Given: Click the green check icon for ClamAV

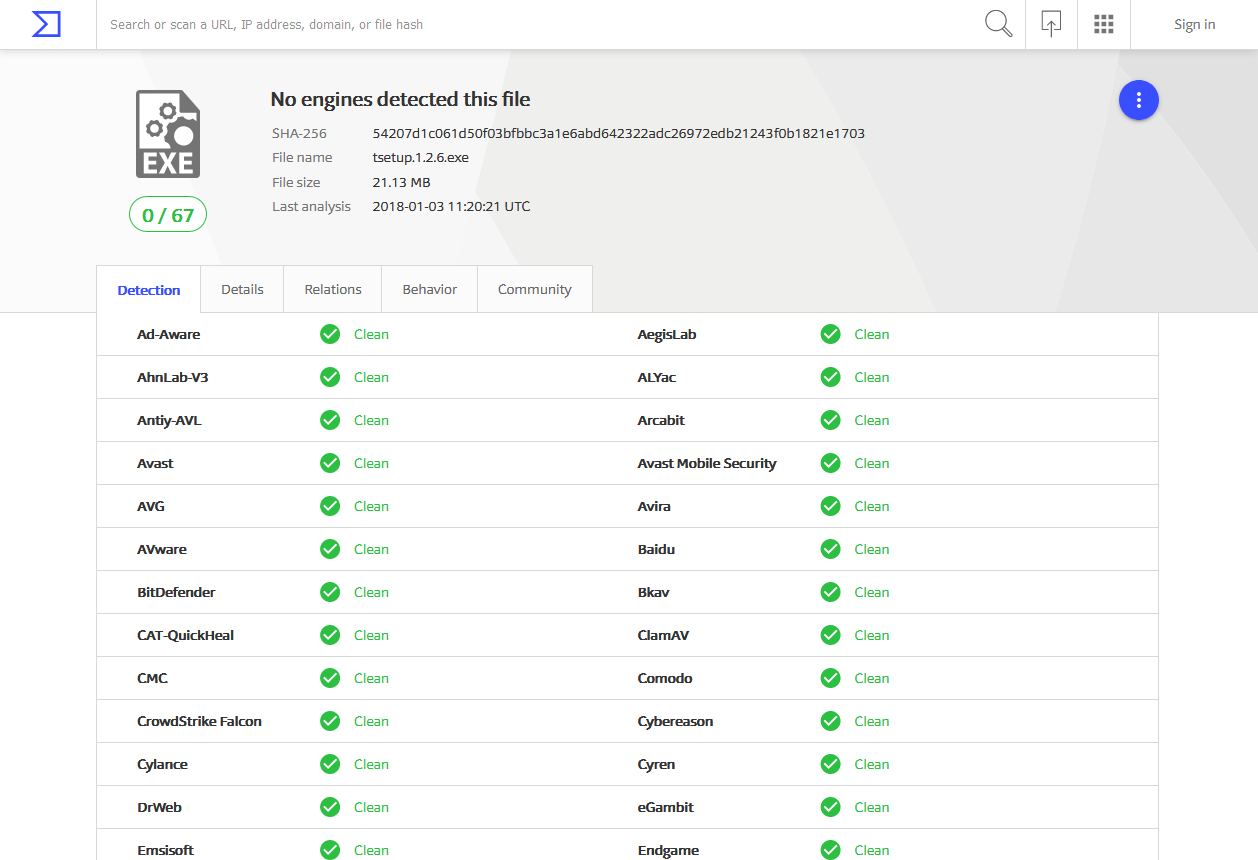Looking at the screenshot, I should [x=830, y=635].
